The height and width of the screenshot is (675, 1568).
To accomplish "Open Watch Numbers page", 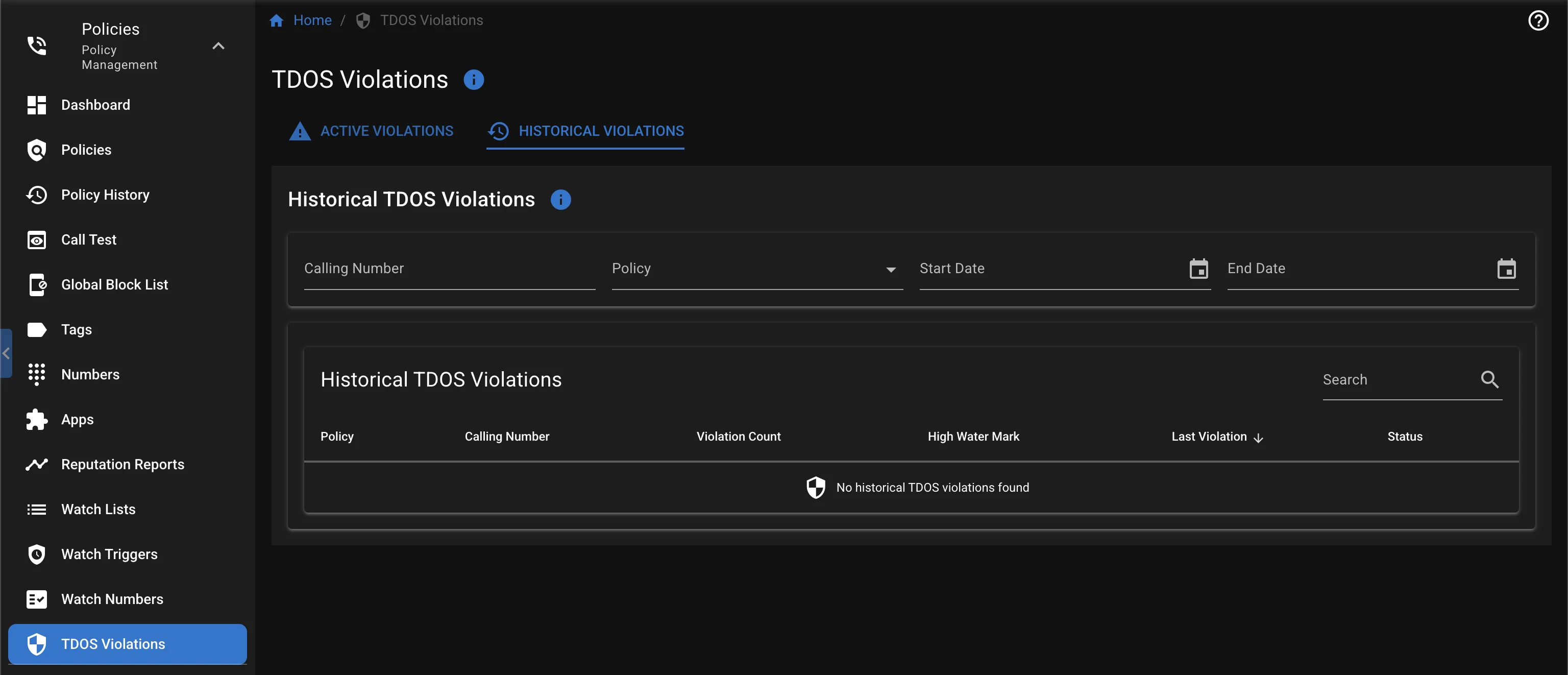I will pyautogui.click(x=37, y=599).
